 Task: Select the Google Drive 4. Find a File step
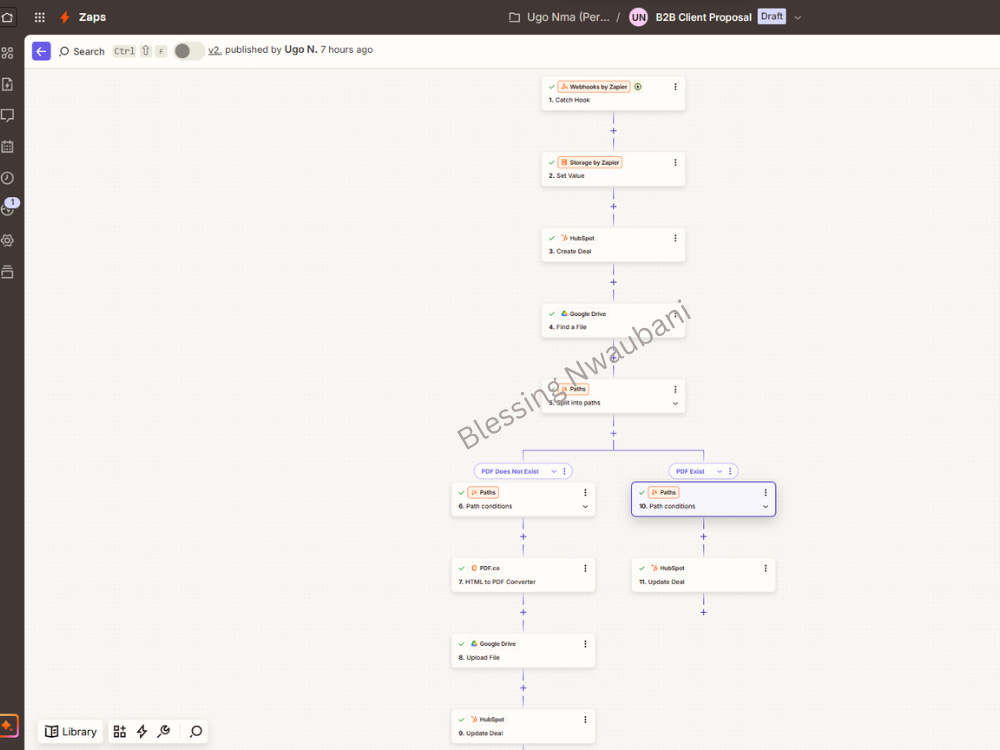(614, 320)
